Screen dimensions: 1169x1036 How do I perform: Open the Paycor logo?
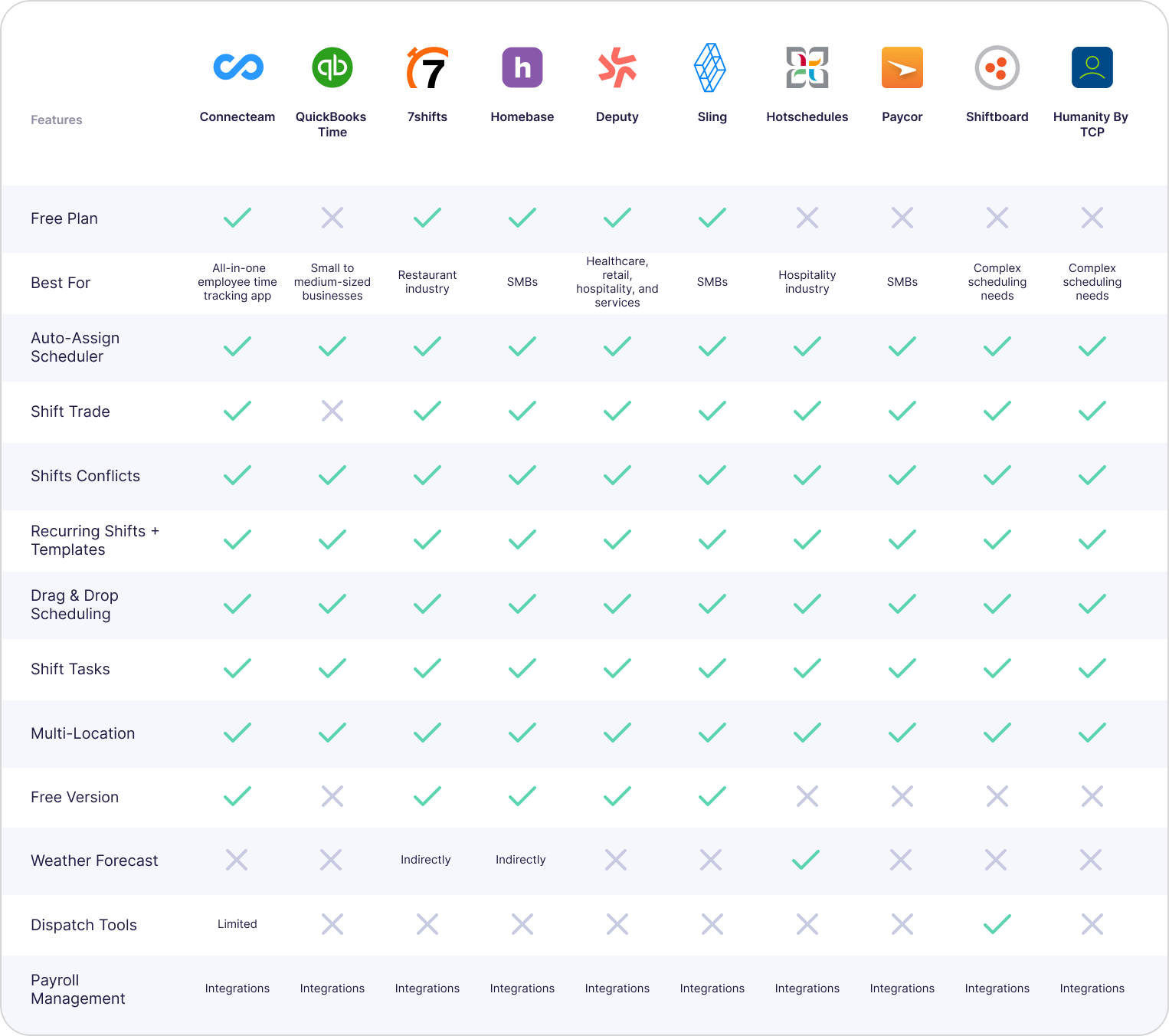pos(902,67)
